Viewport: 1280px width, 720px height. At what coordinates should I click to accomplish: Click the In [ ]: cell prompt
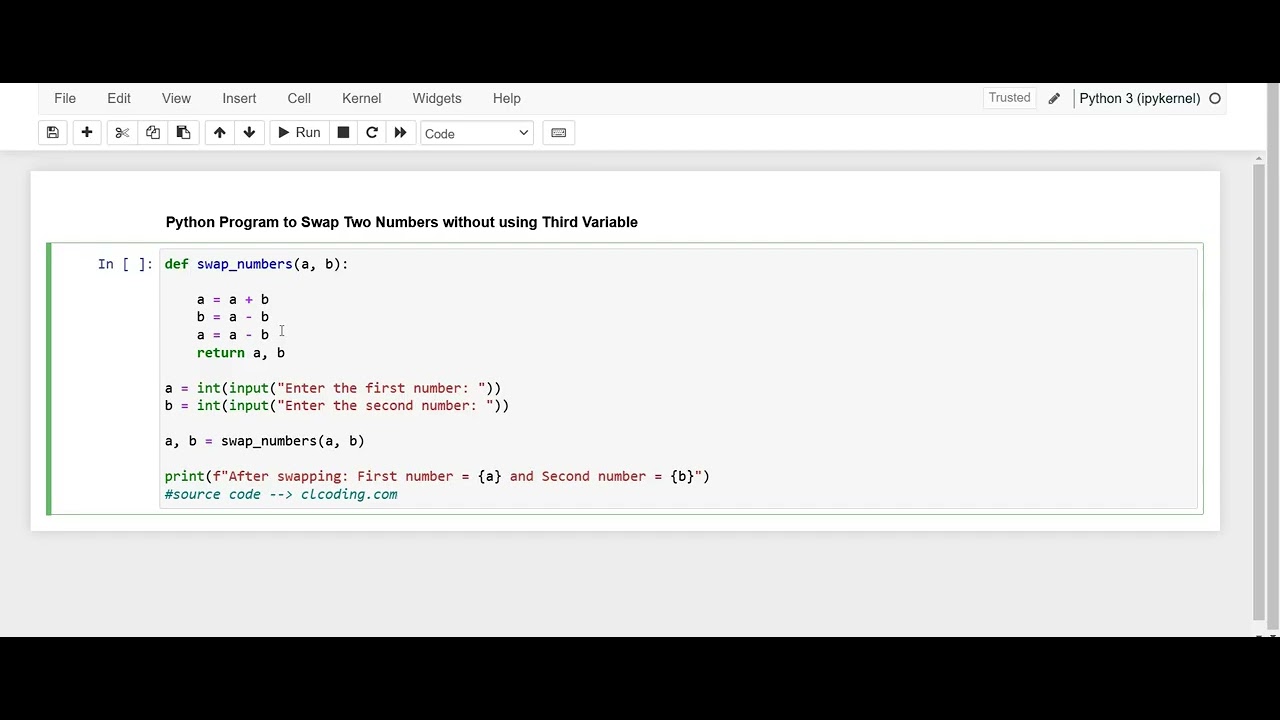125,264
